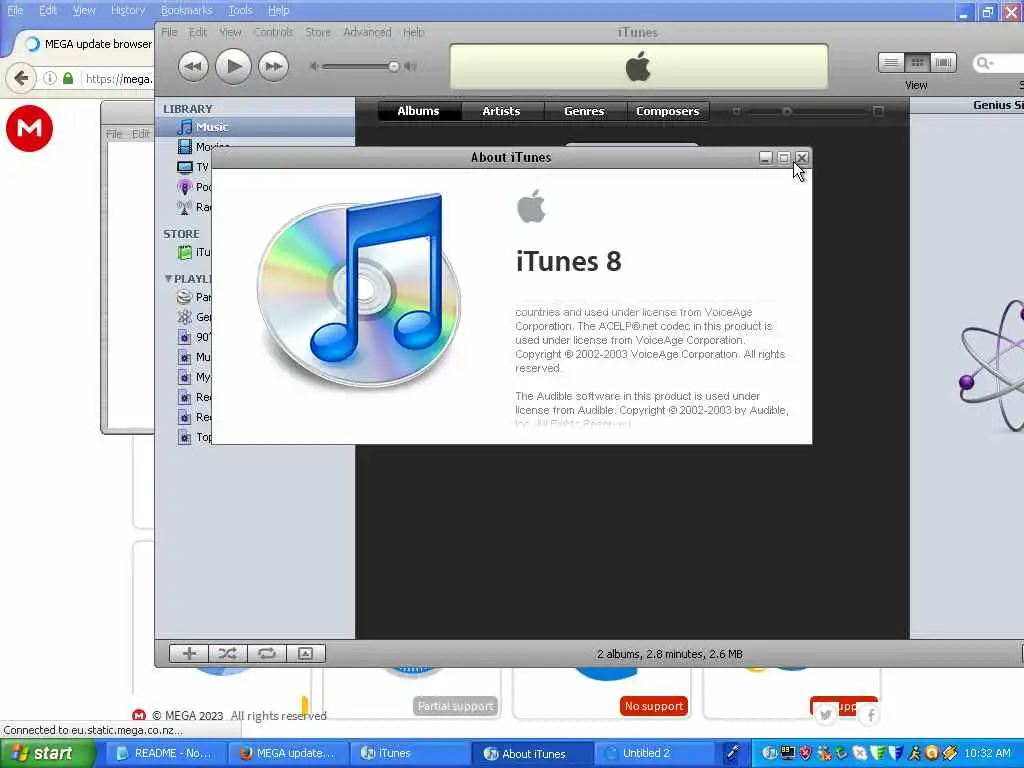Skip back with the iTunes rewind button
The height and width of the screenshot is (768, 1024).
pyautogui.click(x=193, y=66)
